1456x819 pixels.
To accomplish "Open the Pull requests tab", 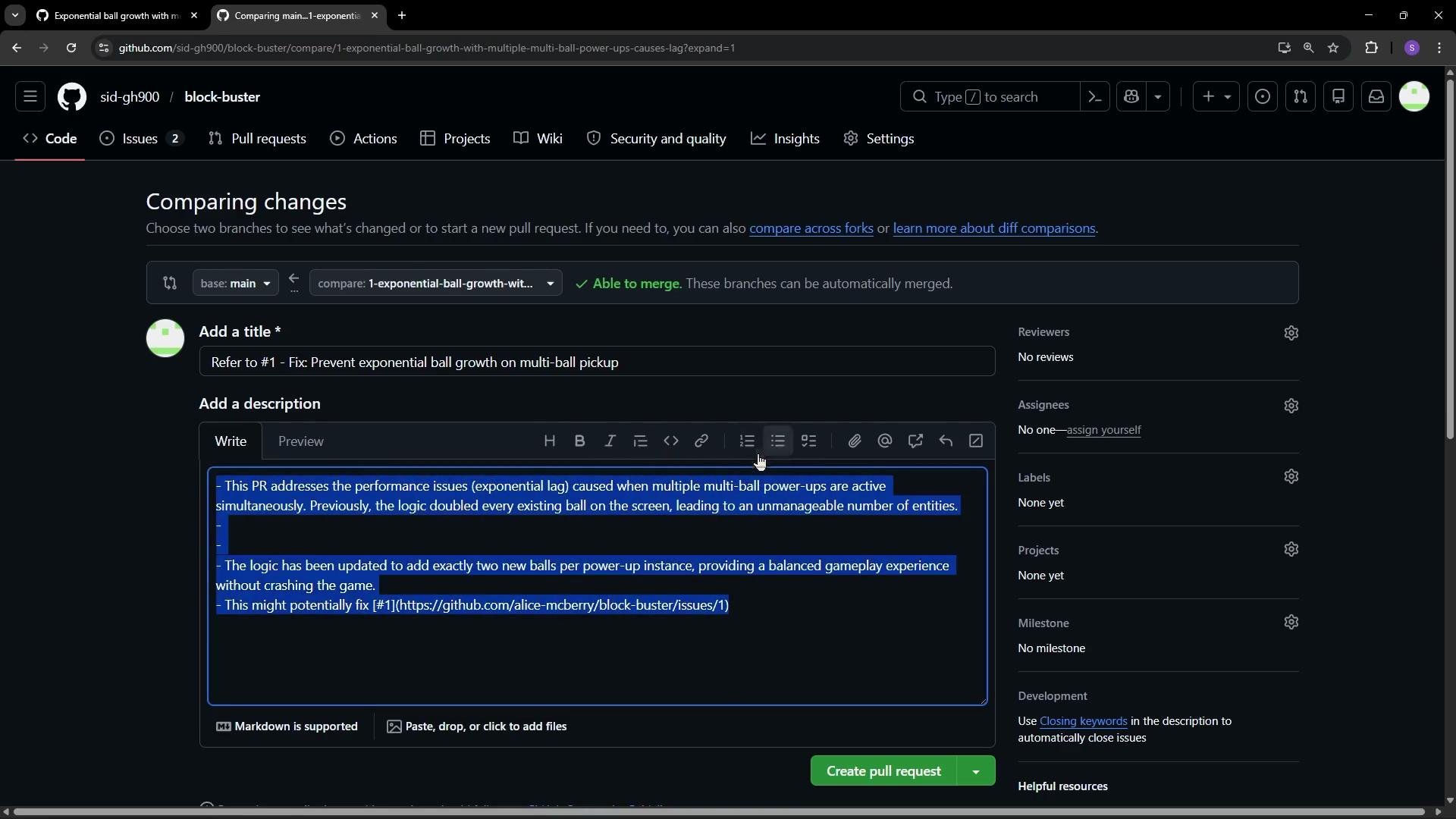I will pos(258,139).
